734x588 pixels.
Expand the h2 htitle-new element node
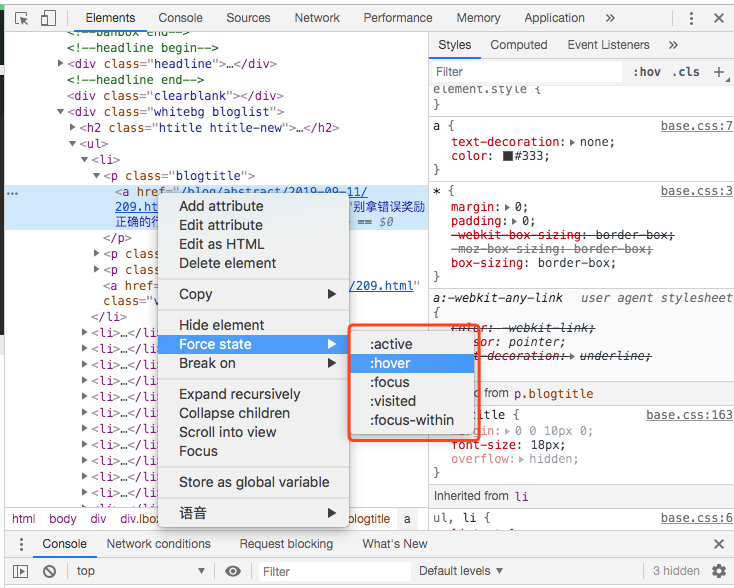73,128
